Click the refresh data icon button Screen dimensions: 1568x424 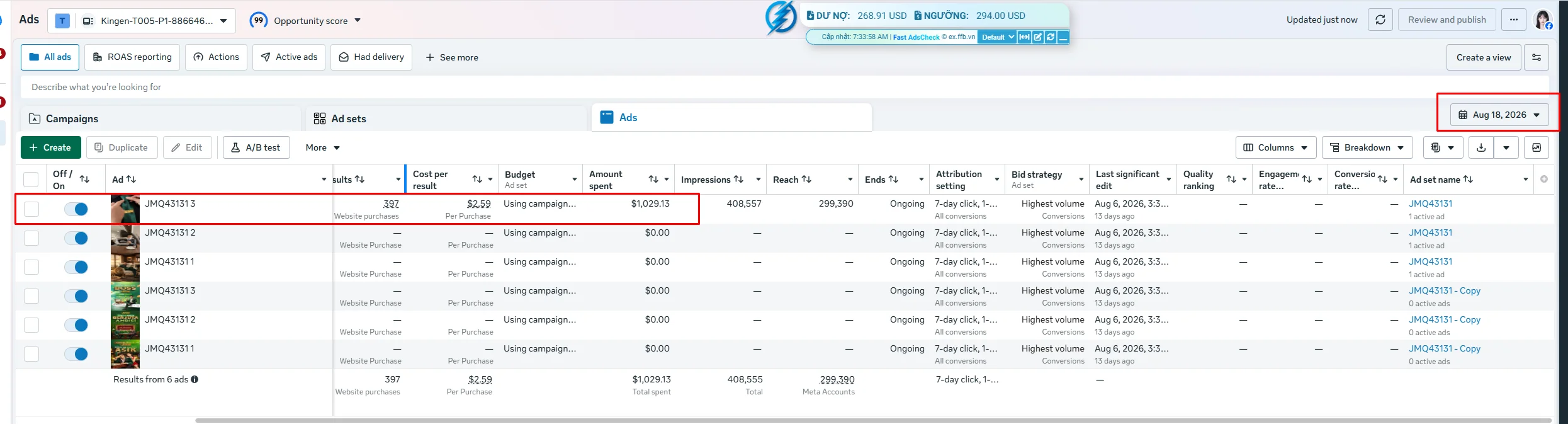1380,20
